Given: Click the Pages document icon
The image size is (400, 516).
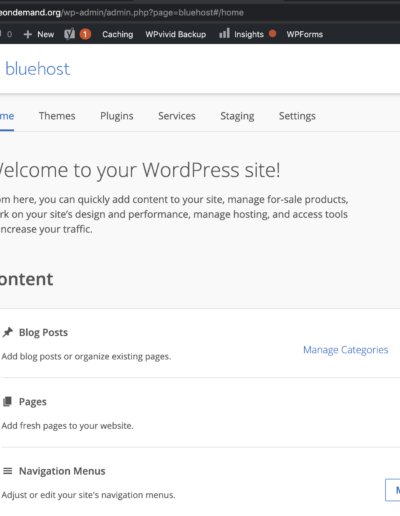Looking at the screenshot, I should (7, 401).
